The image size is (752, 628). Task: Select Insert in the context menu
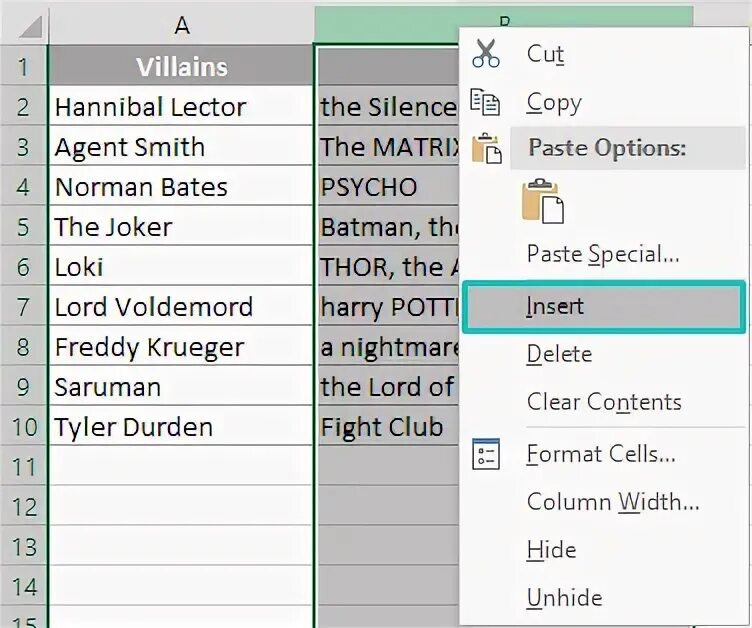(555, 306)
